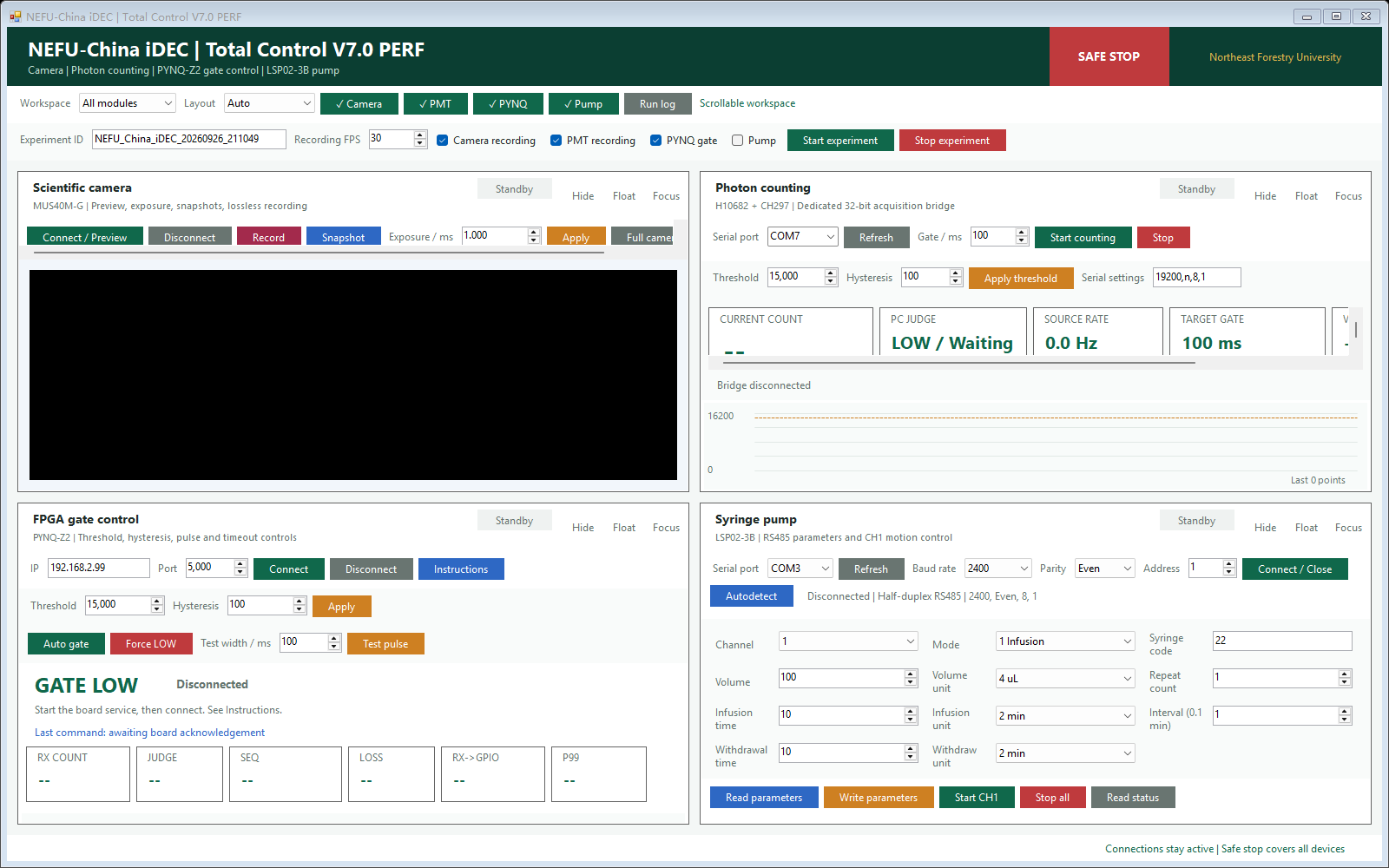This screenshot has width=1389, height=868.
Task: Show the Run log panel
Action: click(658, 104)
